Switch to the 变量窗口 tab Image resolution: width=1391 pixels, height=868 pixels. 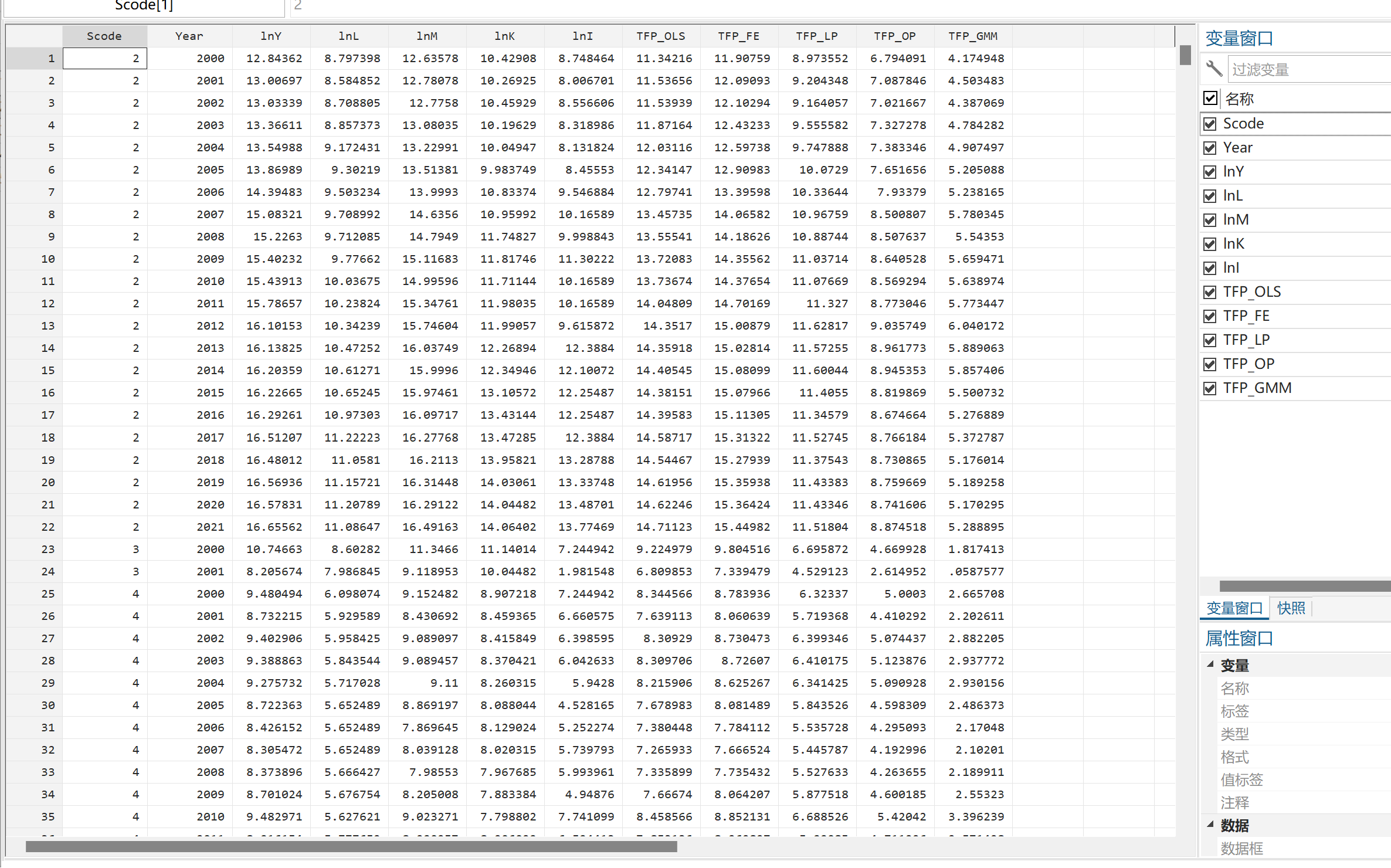1234,608
